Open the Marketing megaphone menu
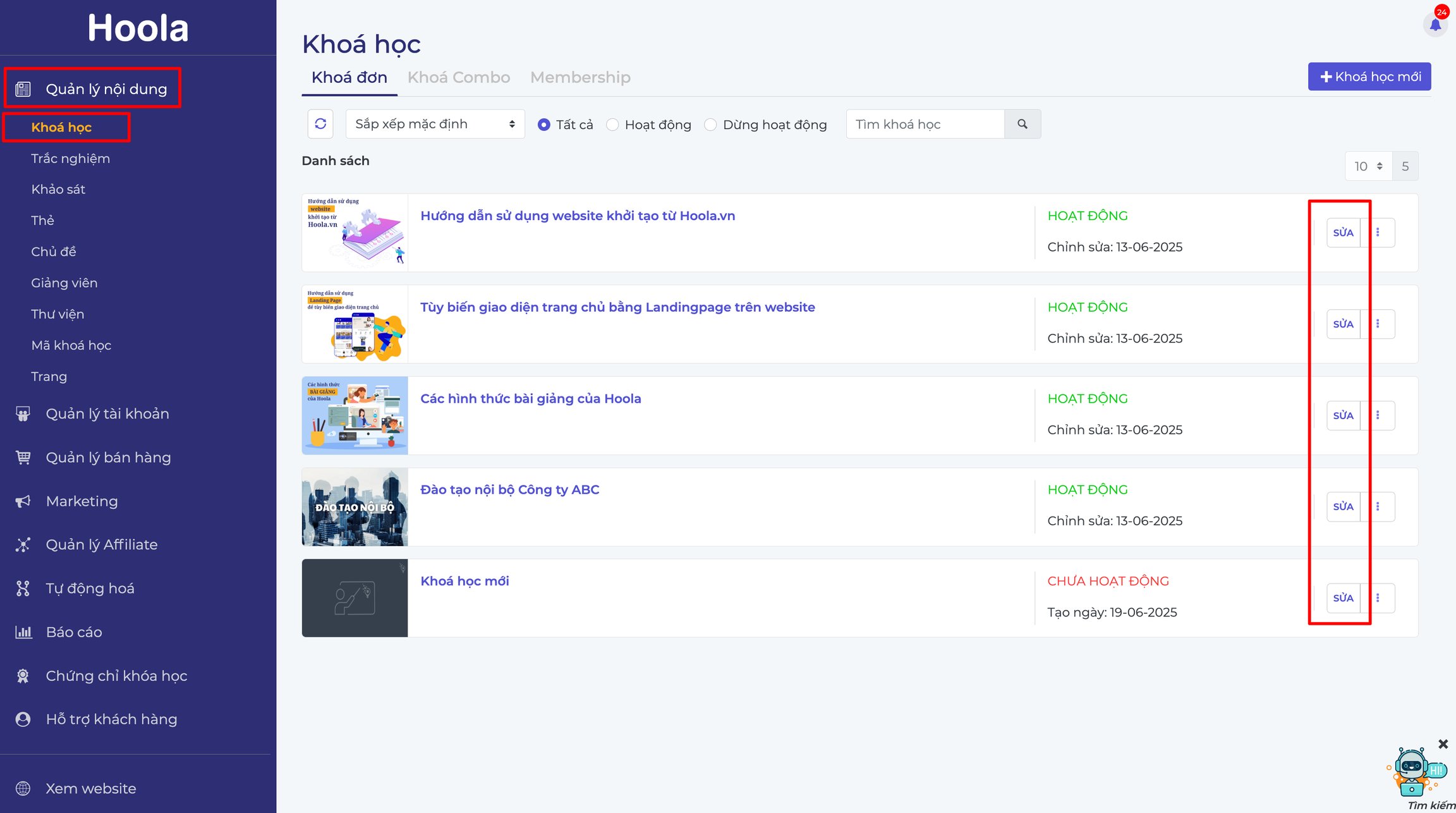Viewport: 1456px width, 813px height. pyautogui.click(x=82, y=501)
